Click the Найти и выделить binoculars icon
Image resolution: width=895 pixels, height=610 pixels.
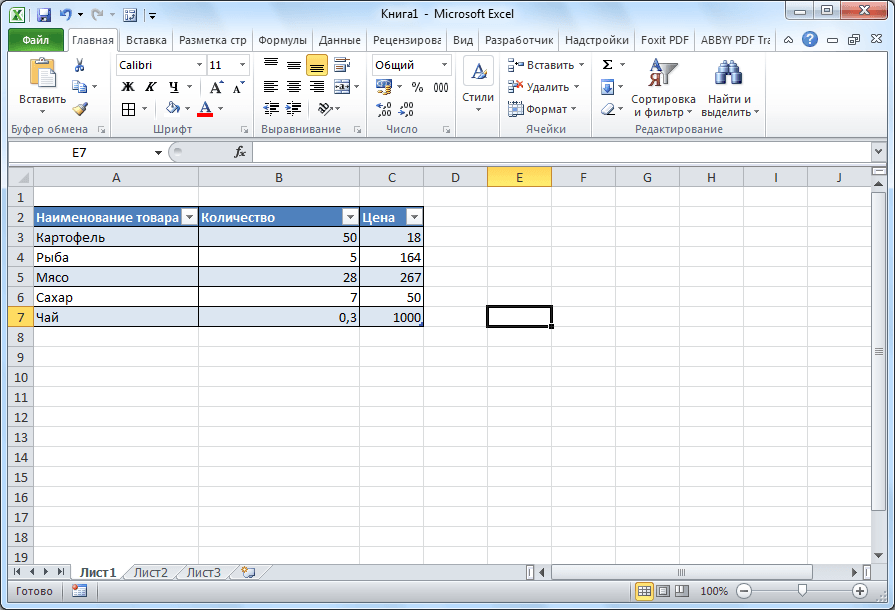729,73
